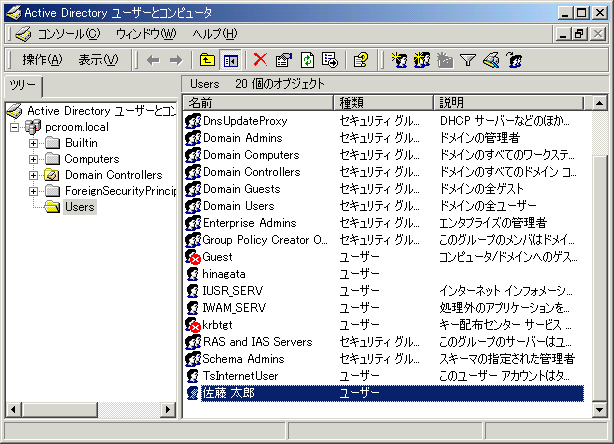Select the Computers folder in tree
The height and width of the screenshot is (444, 614).
(92, 159)
